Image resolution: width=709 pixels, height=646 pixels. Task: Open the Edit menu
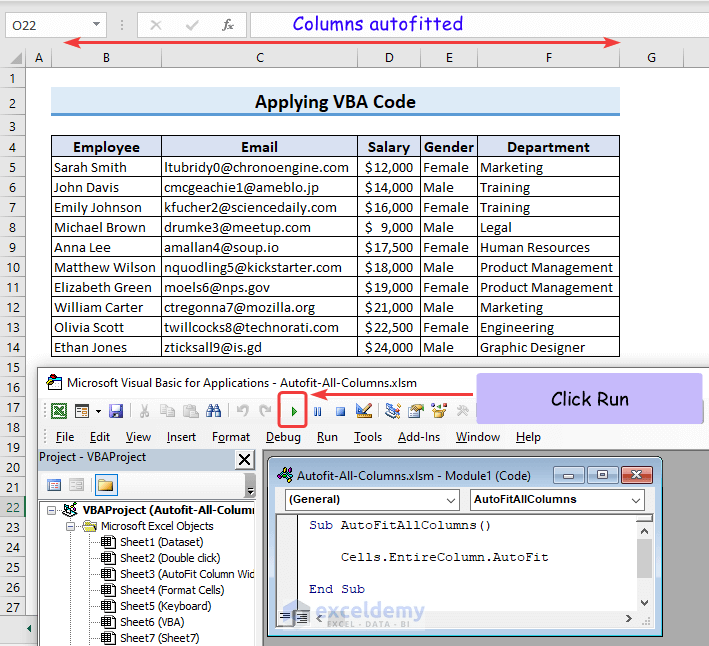[99, 437]
